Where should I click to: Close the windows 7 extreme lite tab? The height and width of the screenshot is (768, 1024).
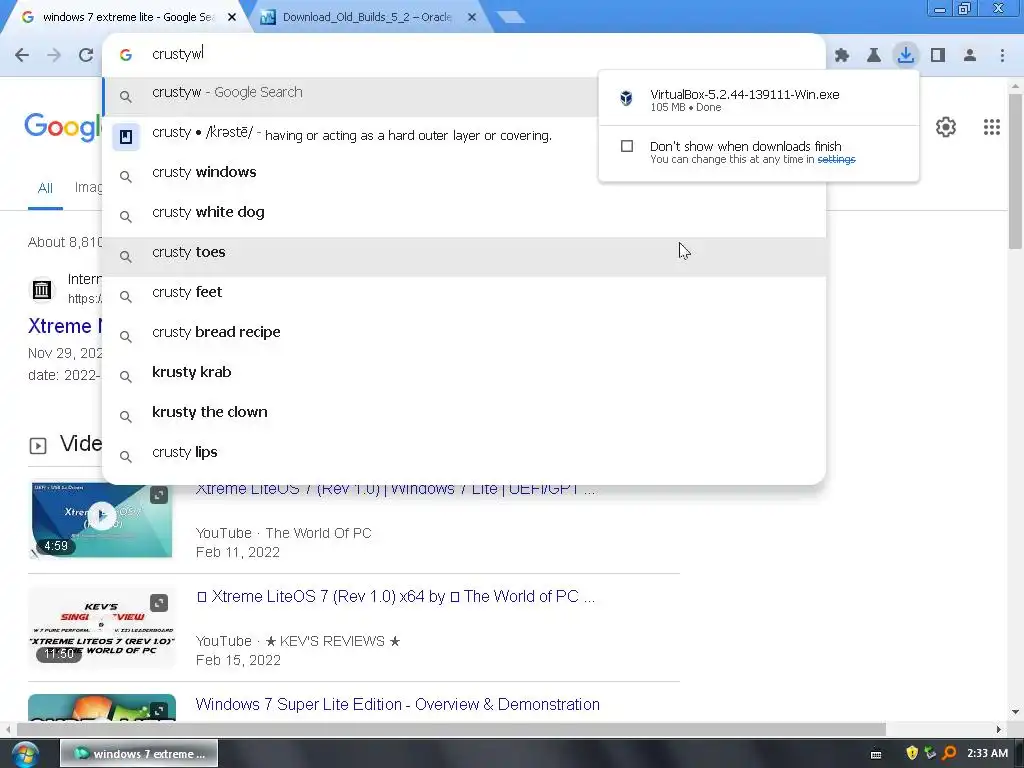(232, 17)
